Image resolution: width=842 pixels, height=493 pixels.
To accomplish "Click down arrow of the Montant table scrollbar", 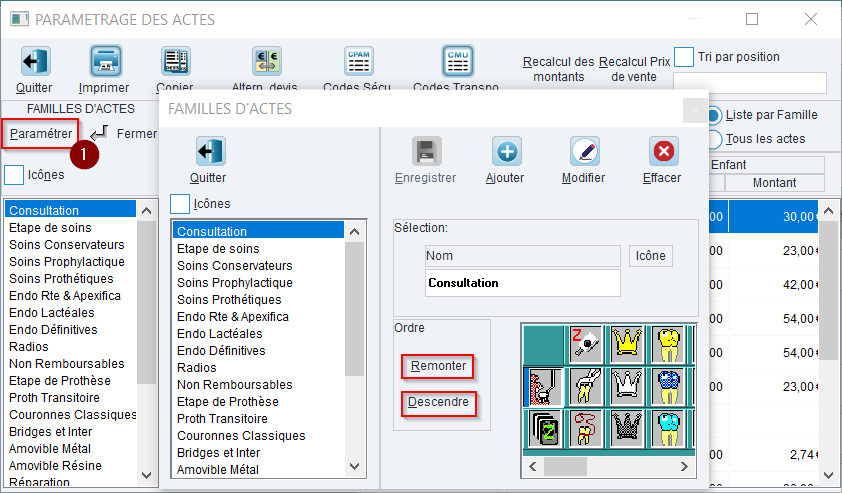I will point(828,475).
